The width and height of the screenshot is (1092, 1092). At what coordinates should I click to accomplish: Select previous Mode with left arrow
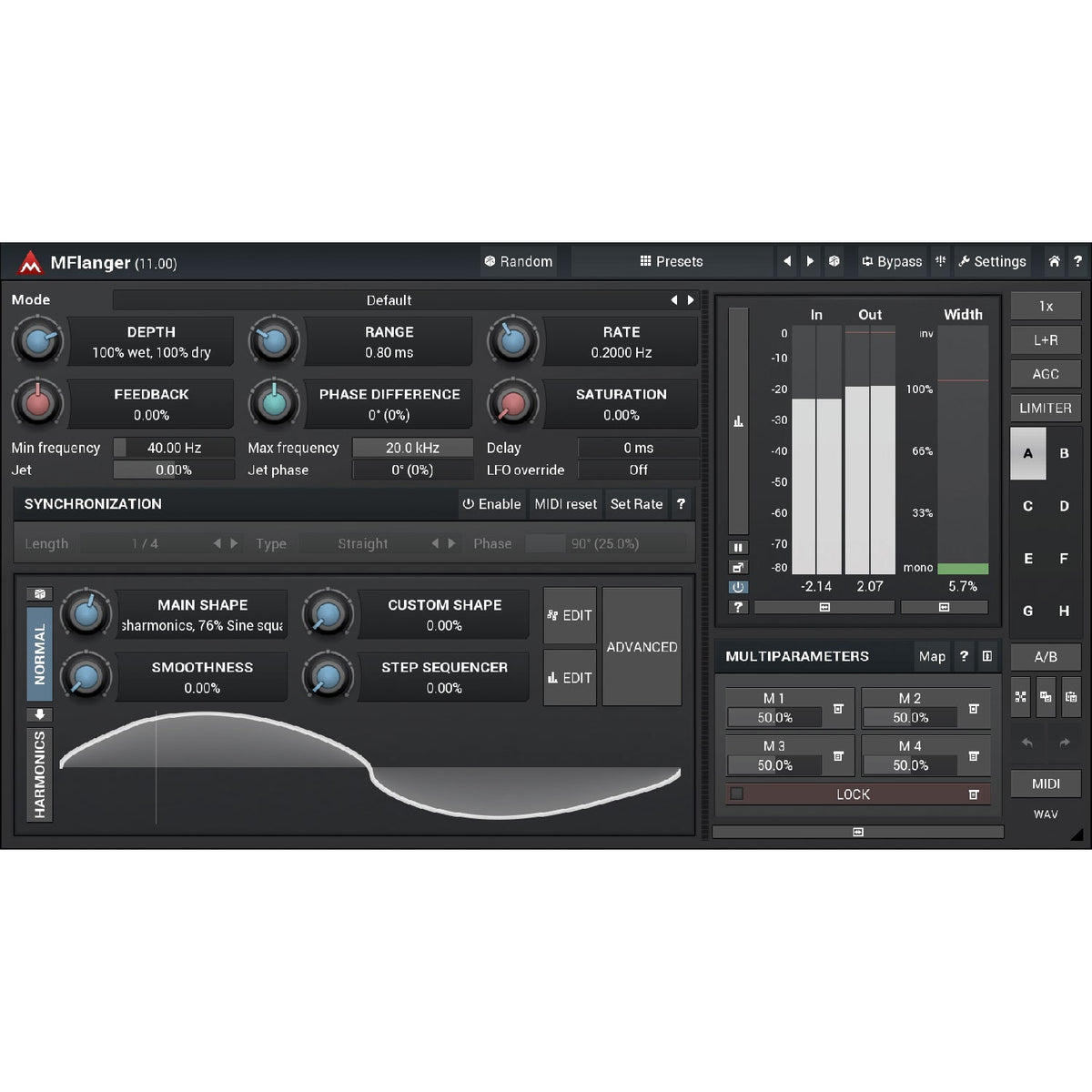click(x=674, y=299)
